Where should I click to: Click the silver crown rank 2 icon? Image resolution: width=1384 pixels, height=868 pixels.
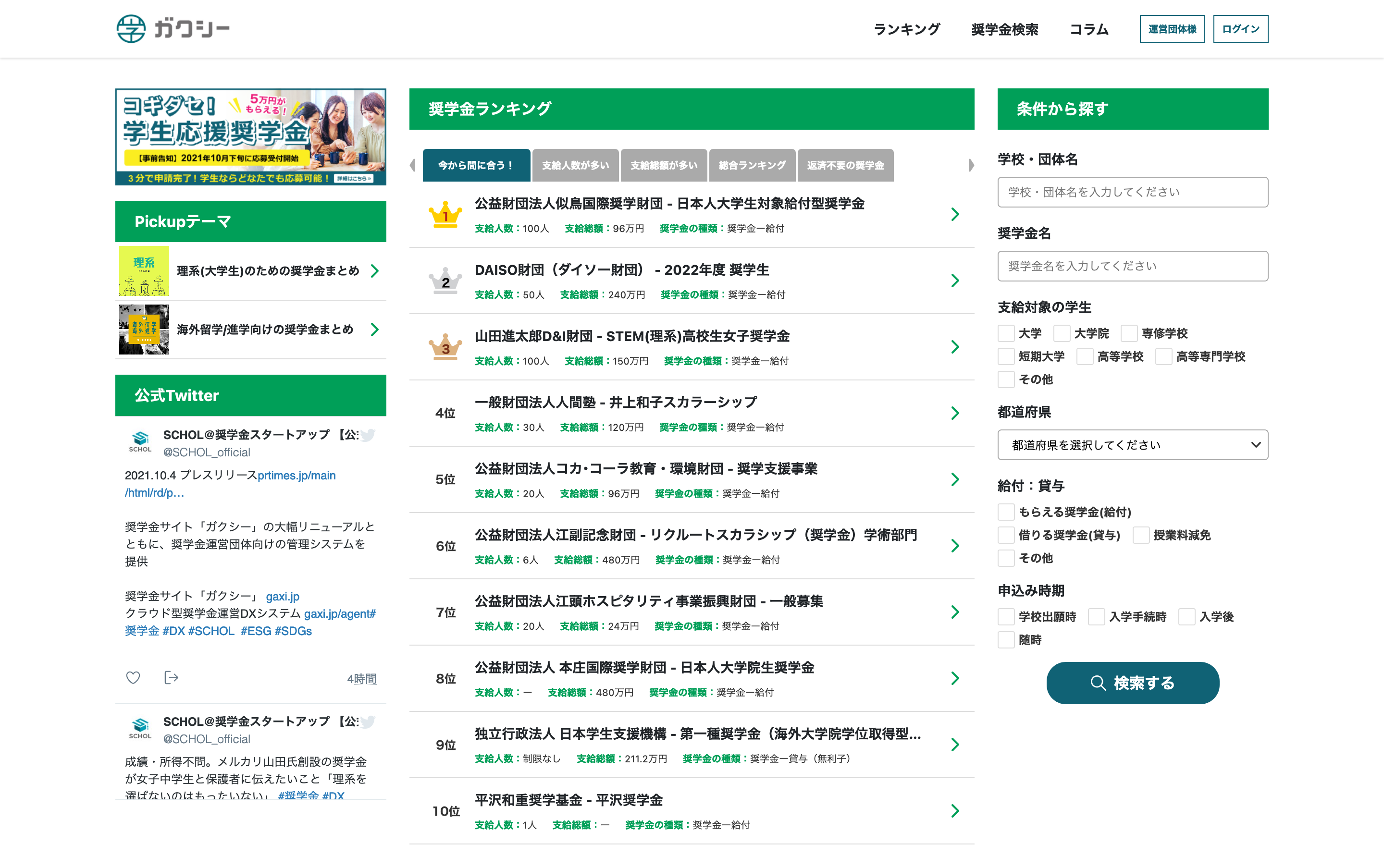(445, 281)
